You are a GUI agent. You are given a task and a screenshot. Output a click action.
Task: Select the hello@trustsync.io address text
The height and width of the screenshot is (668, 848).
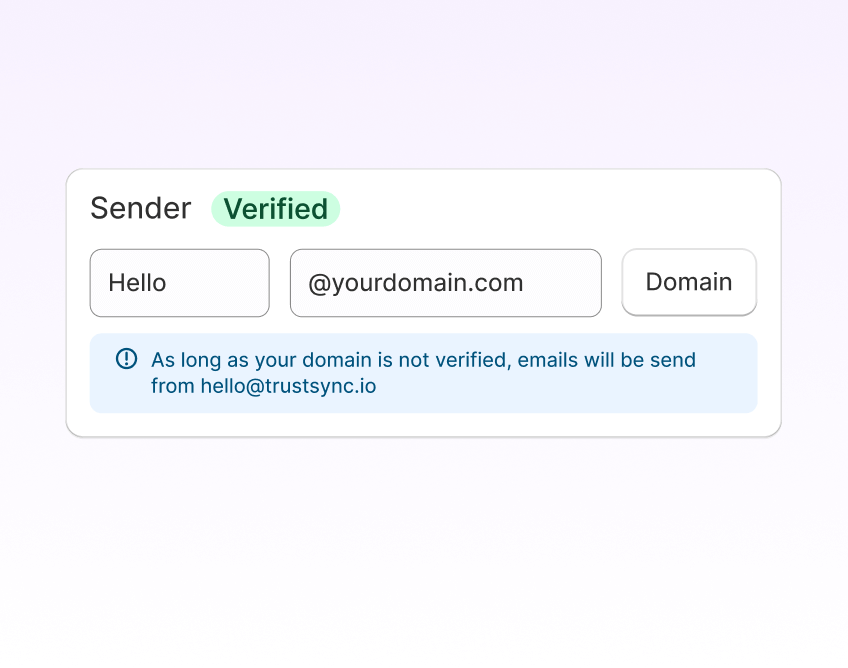pos(288,386)
